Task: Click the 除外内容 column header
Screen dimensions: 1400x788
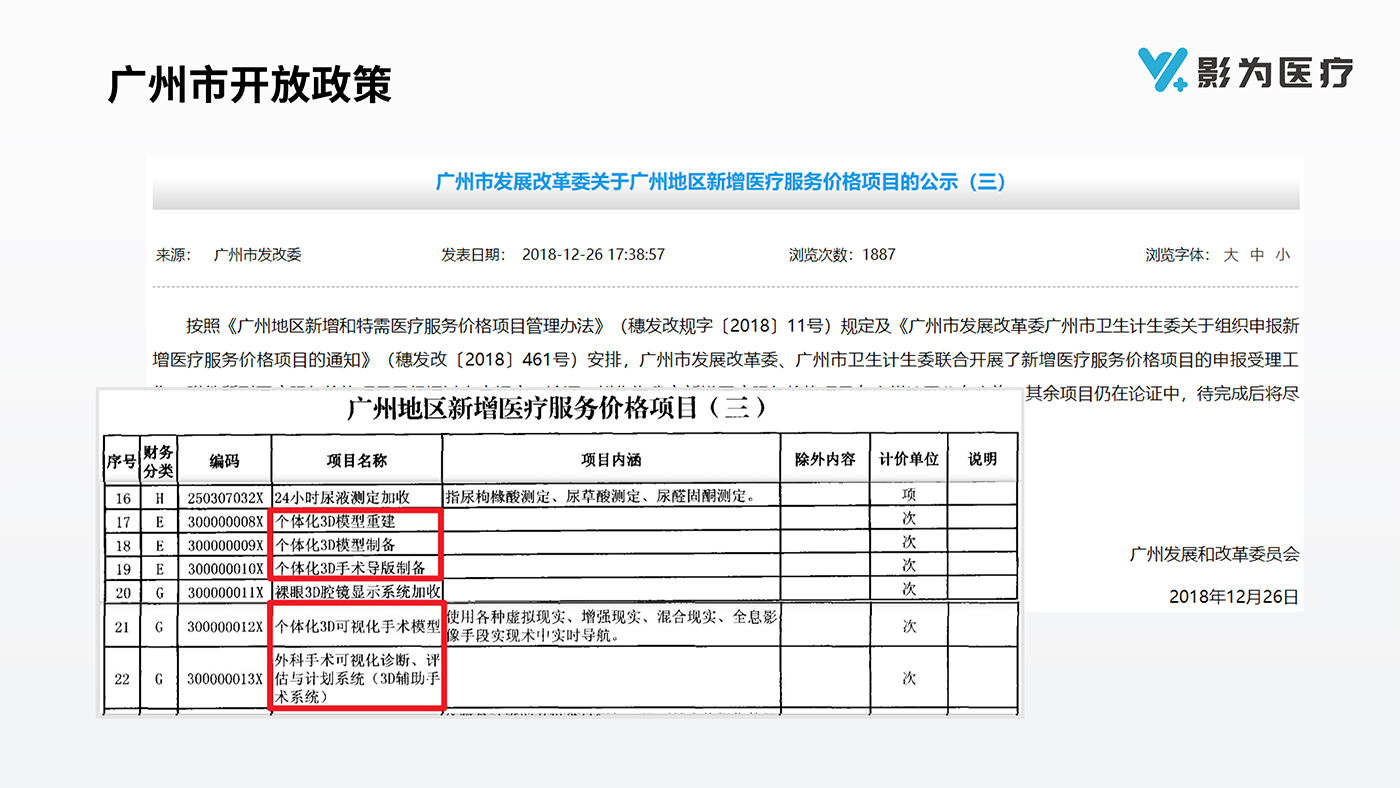Action: (825, 460)
